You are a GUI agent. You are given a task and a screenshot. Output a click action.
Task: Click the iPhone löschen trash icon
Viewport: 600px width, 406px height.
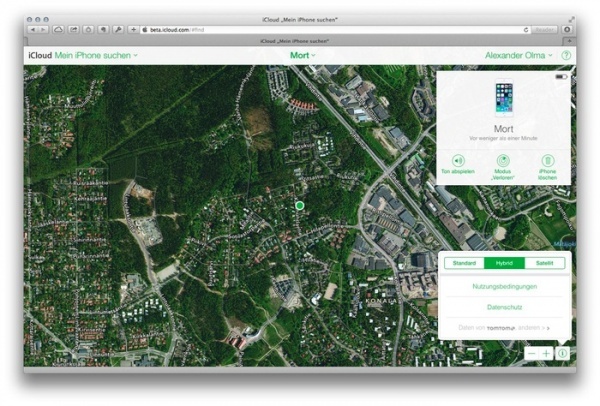point(548,161)
